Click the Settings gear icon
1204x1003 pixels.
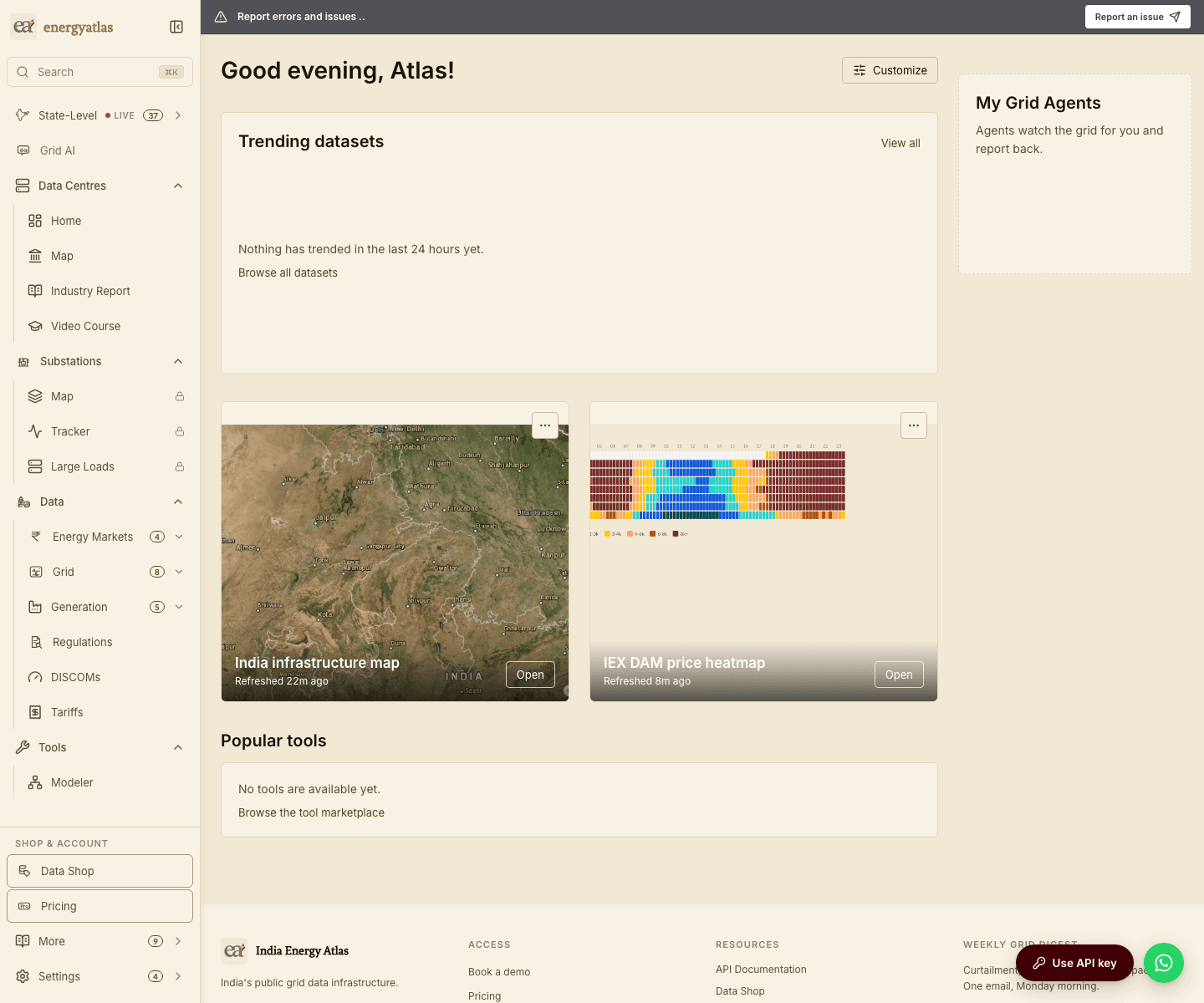coord(23,976)
